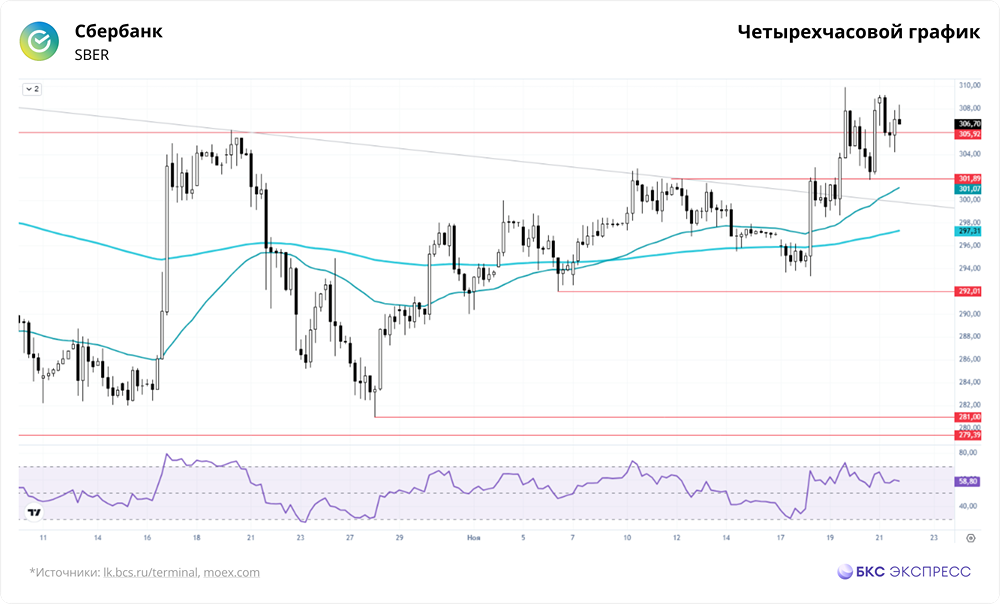Click the Ноя month label on time axis

tap(473, 538)
